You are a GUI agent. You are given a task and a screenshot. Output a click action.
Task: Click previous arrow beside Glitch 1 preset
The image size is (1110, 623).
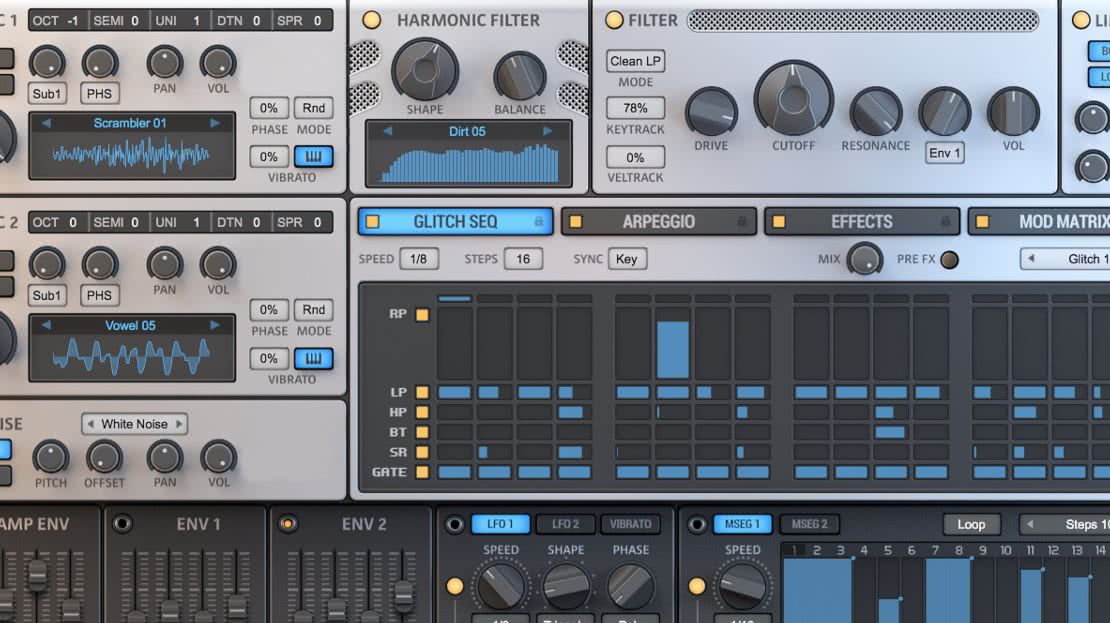(x=1031, y=258)
